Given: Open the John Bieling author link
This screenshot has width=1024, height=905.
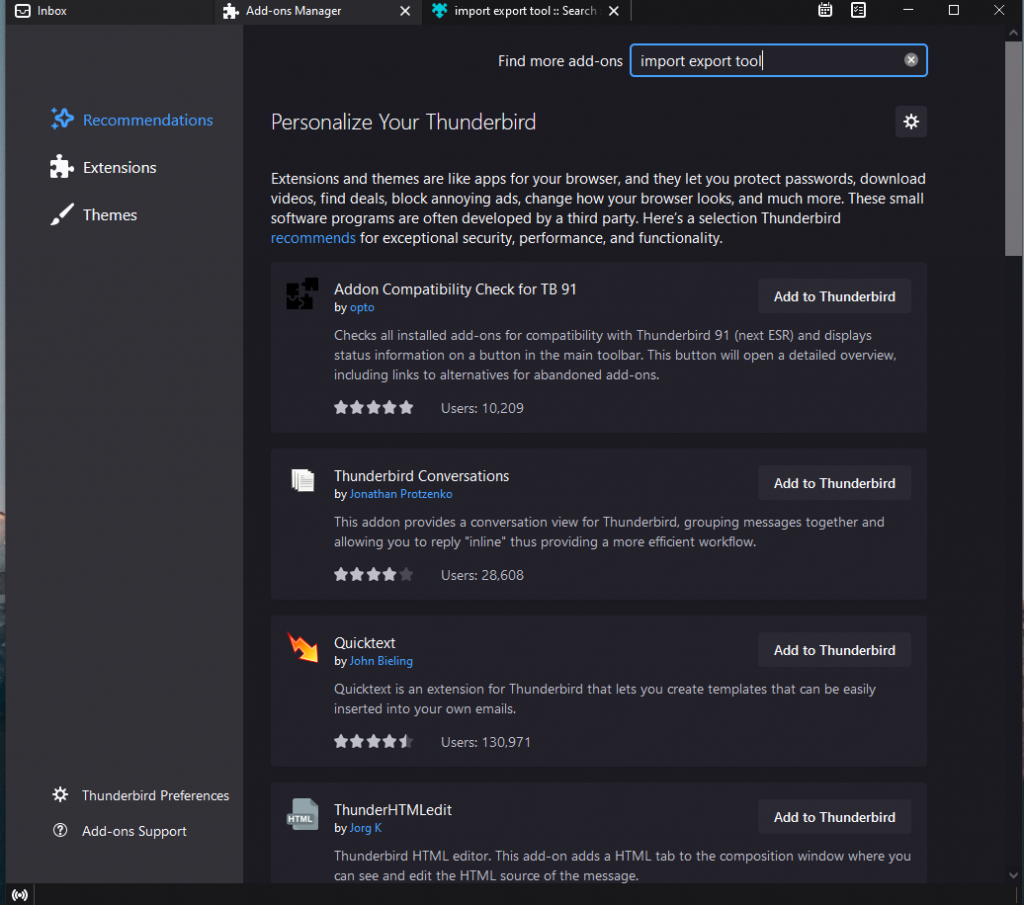Looking at the screenshot, I should pyautogui.click(x=381, y=661).
